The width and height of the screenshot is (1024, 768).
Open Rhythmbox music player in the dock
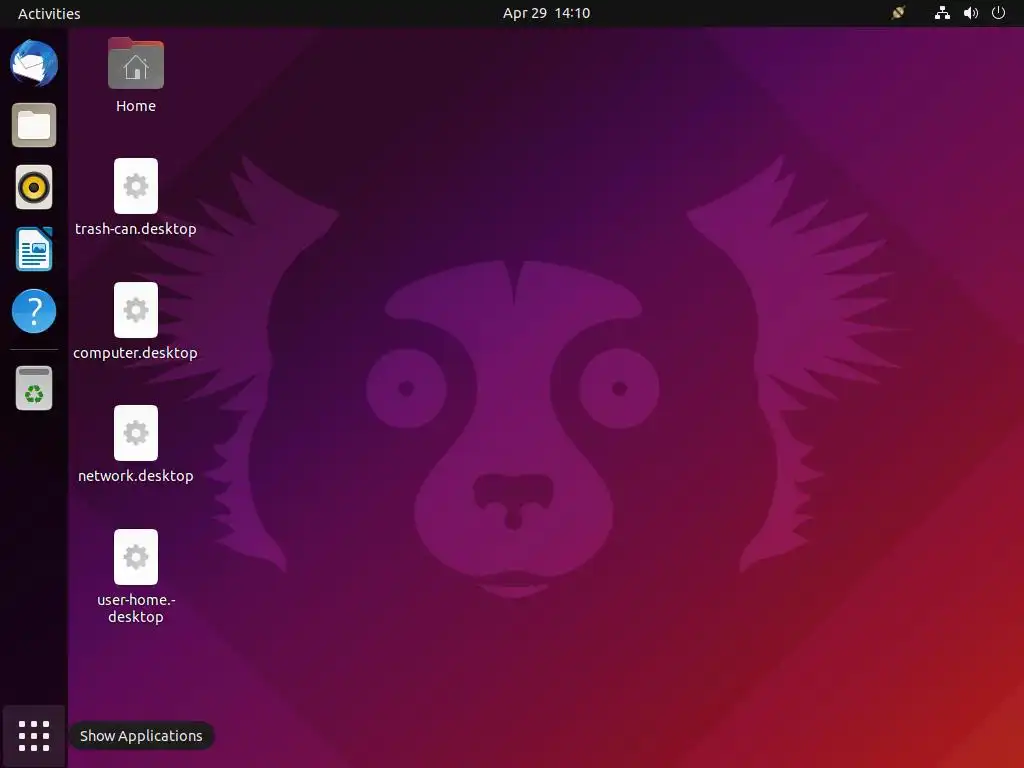pos(34,187)
